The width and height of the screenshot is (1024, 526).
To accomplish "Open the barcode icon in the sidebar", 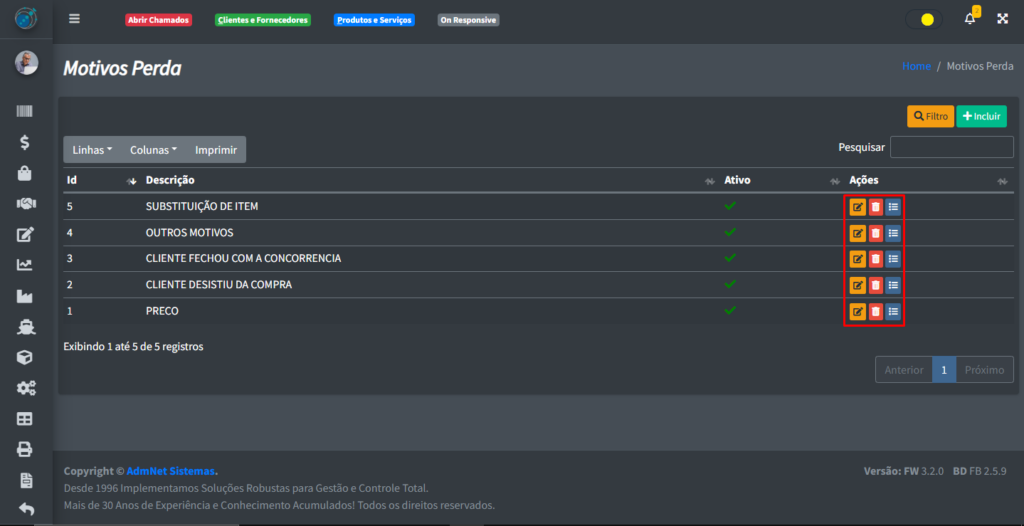I will (x=26, y=112).
